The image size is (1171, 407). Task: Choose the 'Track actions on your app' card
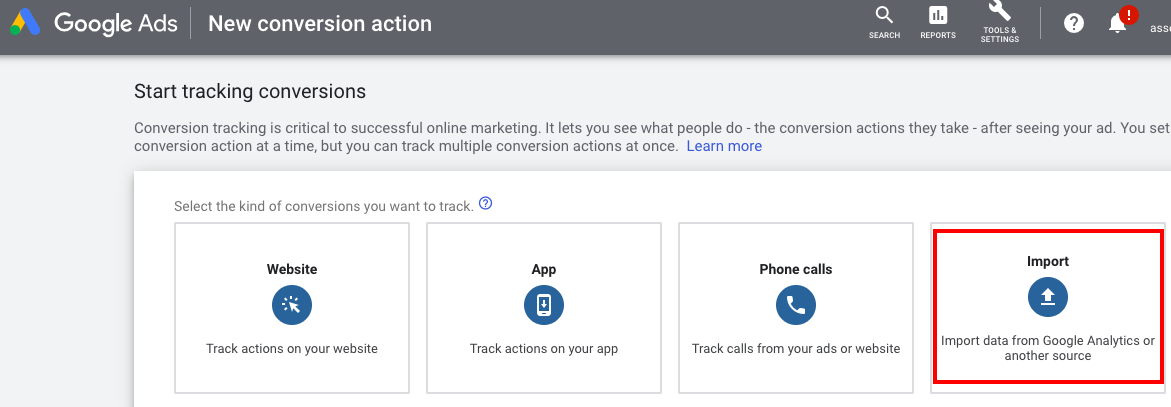pos(544,349)
